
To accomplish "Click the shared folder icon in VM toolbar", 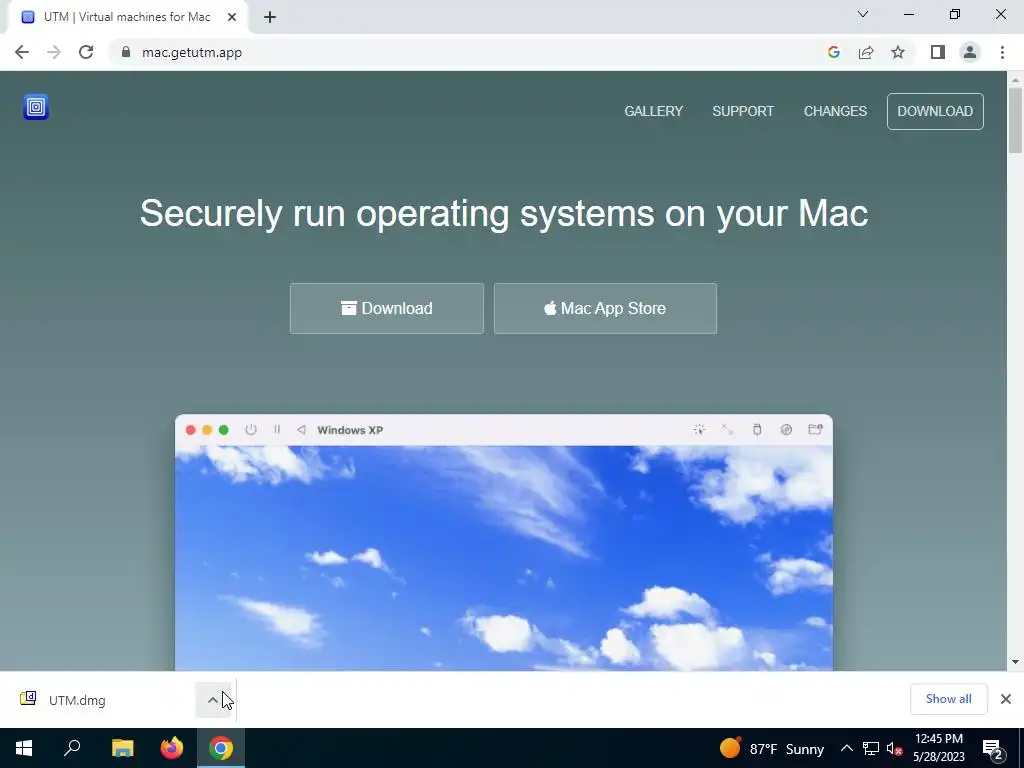I will [x=815, y=429].
